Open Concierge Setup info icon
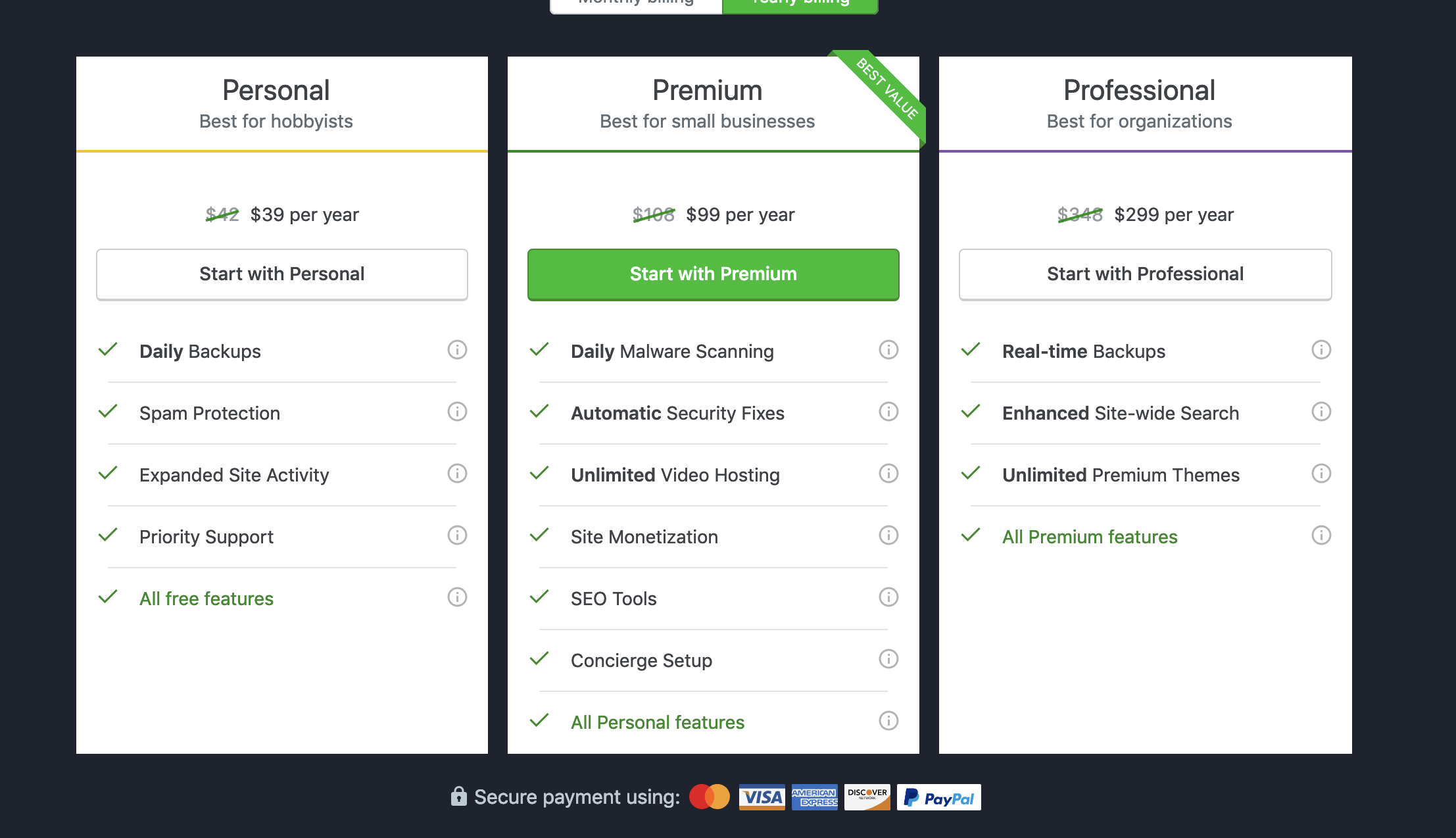Screen dimensions: 1456x838 tap(888, 659)
